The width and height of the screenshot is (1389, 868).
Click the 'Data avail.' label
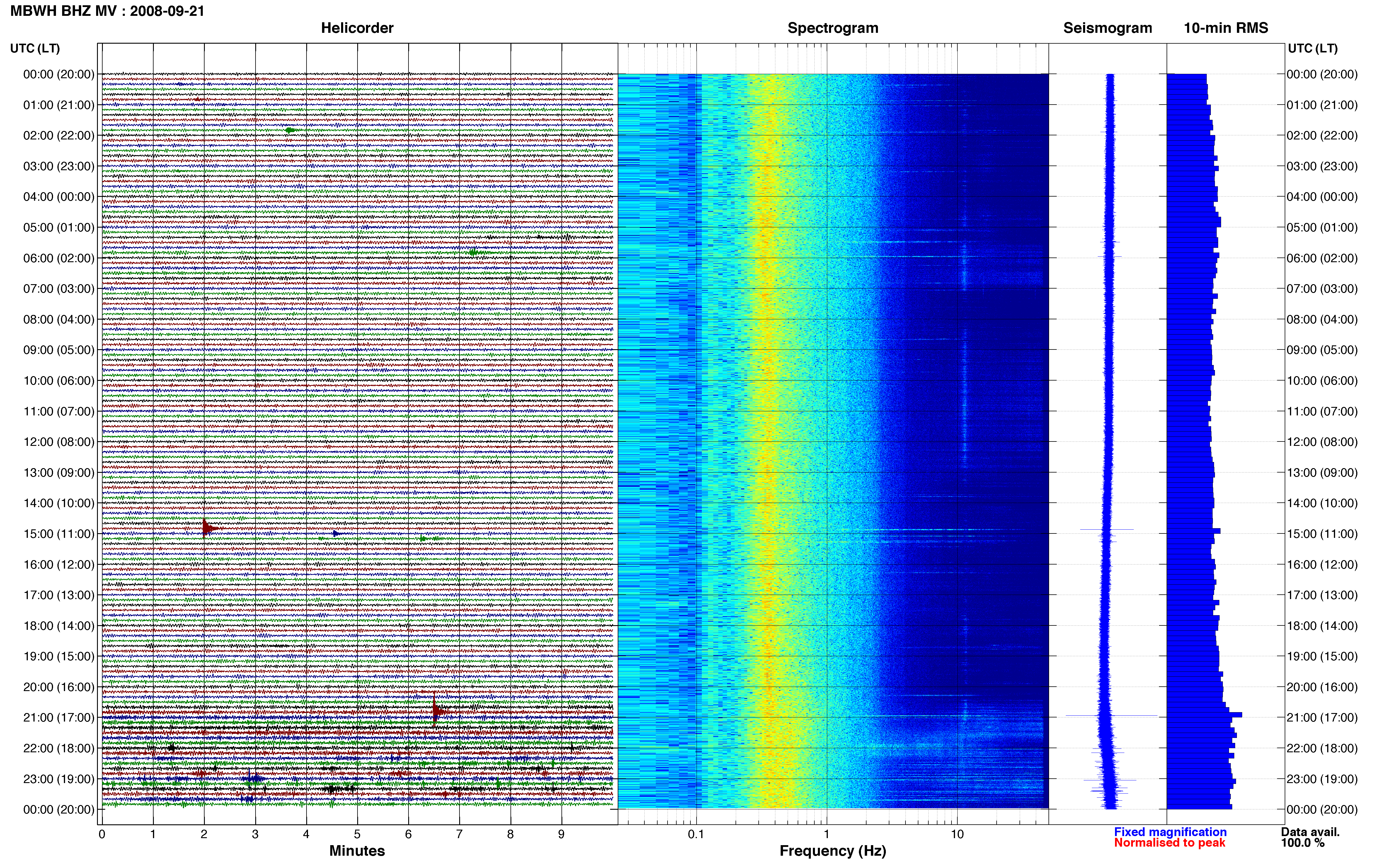tap(1310, 832)
